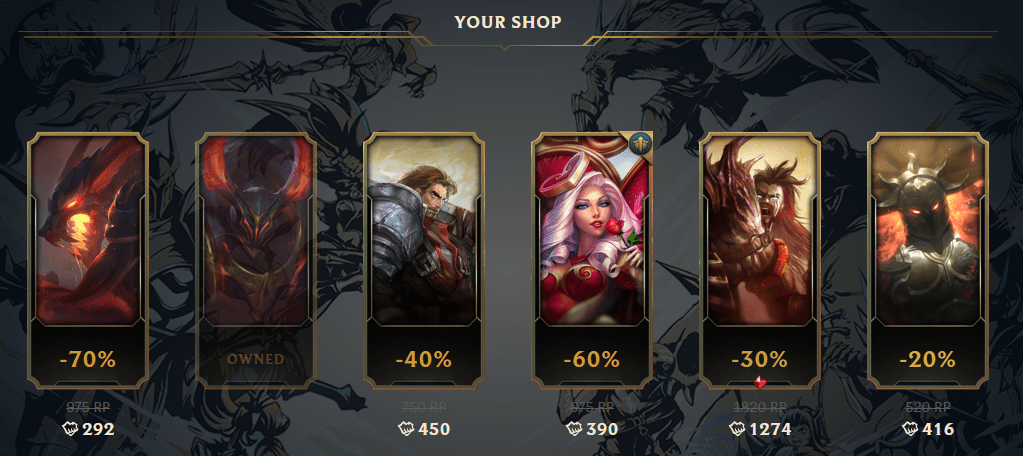This screenshot has width=1023, height=456.
Task: Click the OWNED label on the second card
Action: click(x=256, y=359)
